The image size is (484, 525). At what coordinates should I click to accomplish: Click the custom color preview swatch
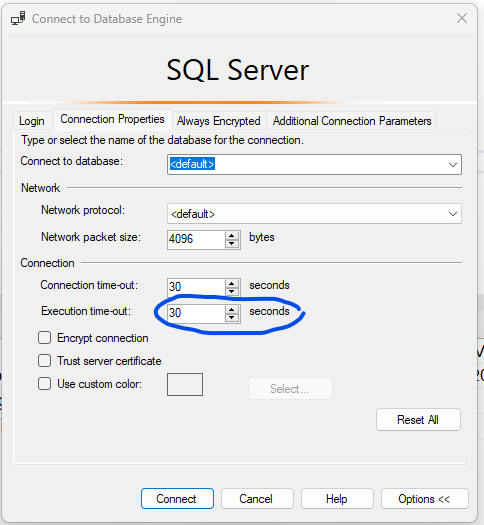[185, 384]
